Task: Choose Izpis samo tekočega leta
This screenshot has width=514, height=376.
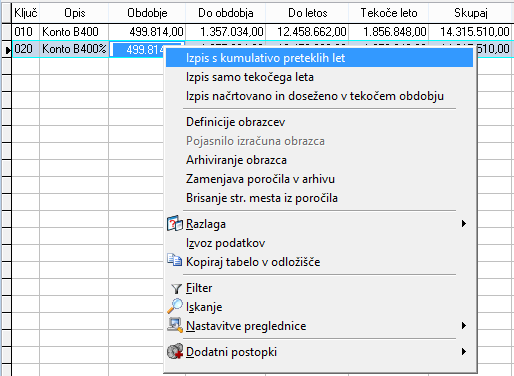Action: pyautogui.click(x=319, y=77)
